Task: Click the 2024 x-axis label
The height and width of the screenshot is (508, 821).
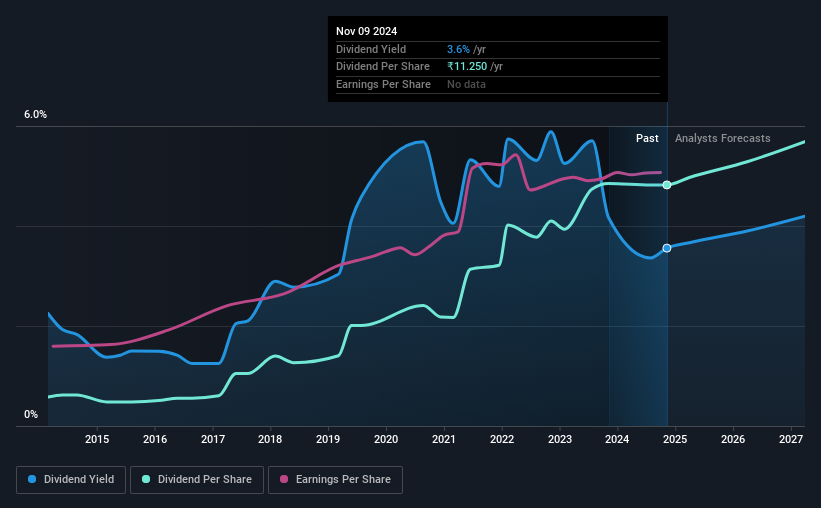Action: coord(617,439)
